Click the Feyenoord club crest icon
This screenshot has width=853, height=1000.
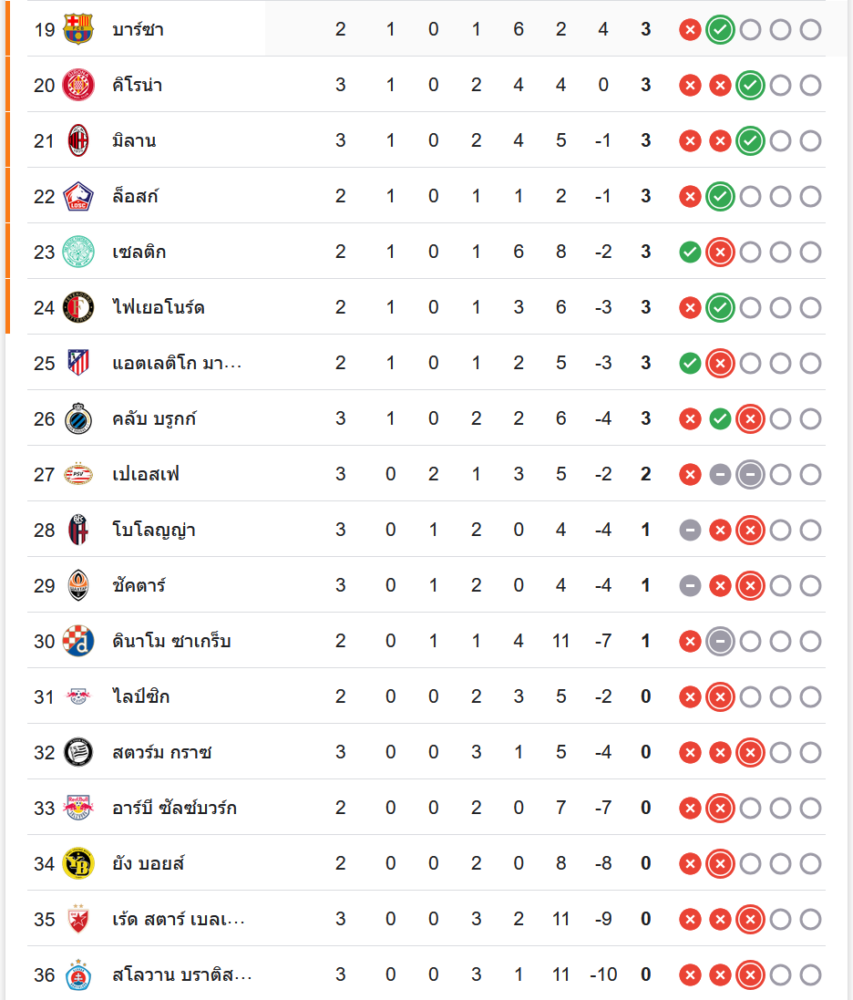click(77, 307)
